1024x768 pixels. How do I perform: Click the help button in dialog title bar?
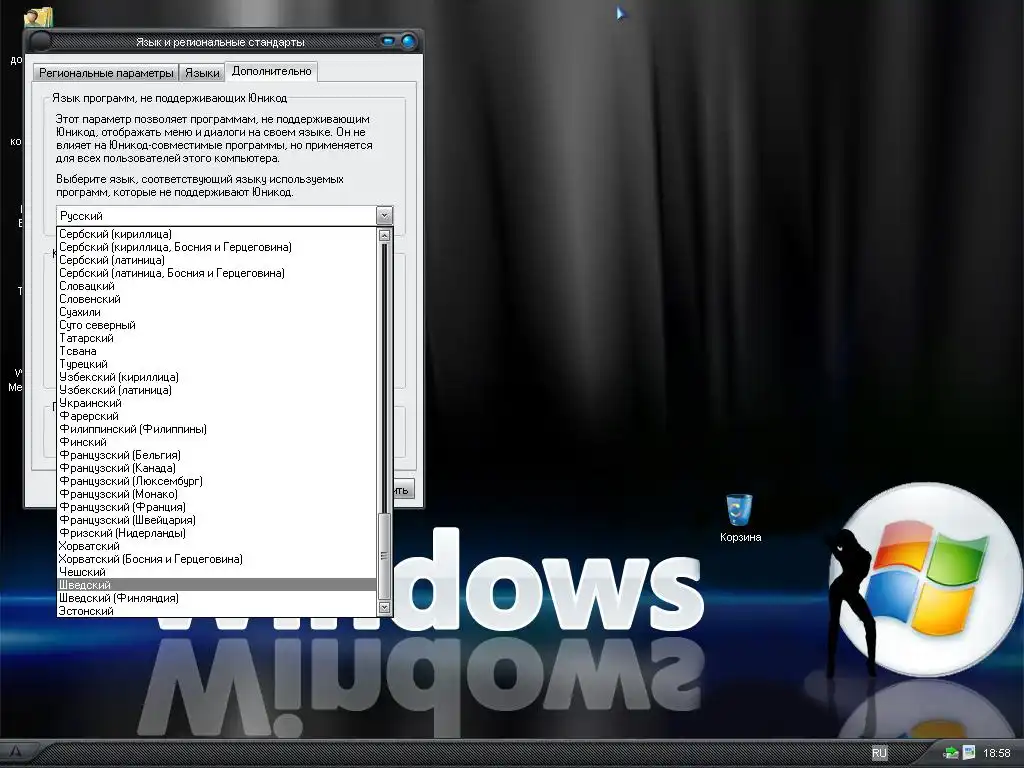coord(389,41)
